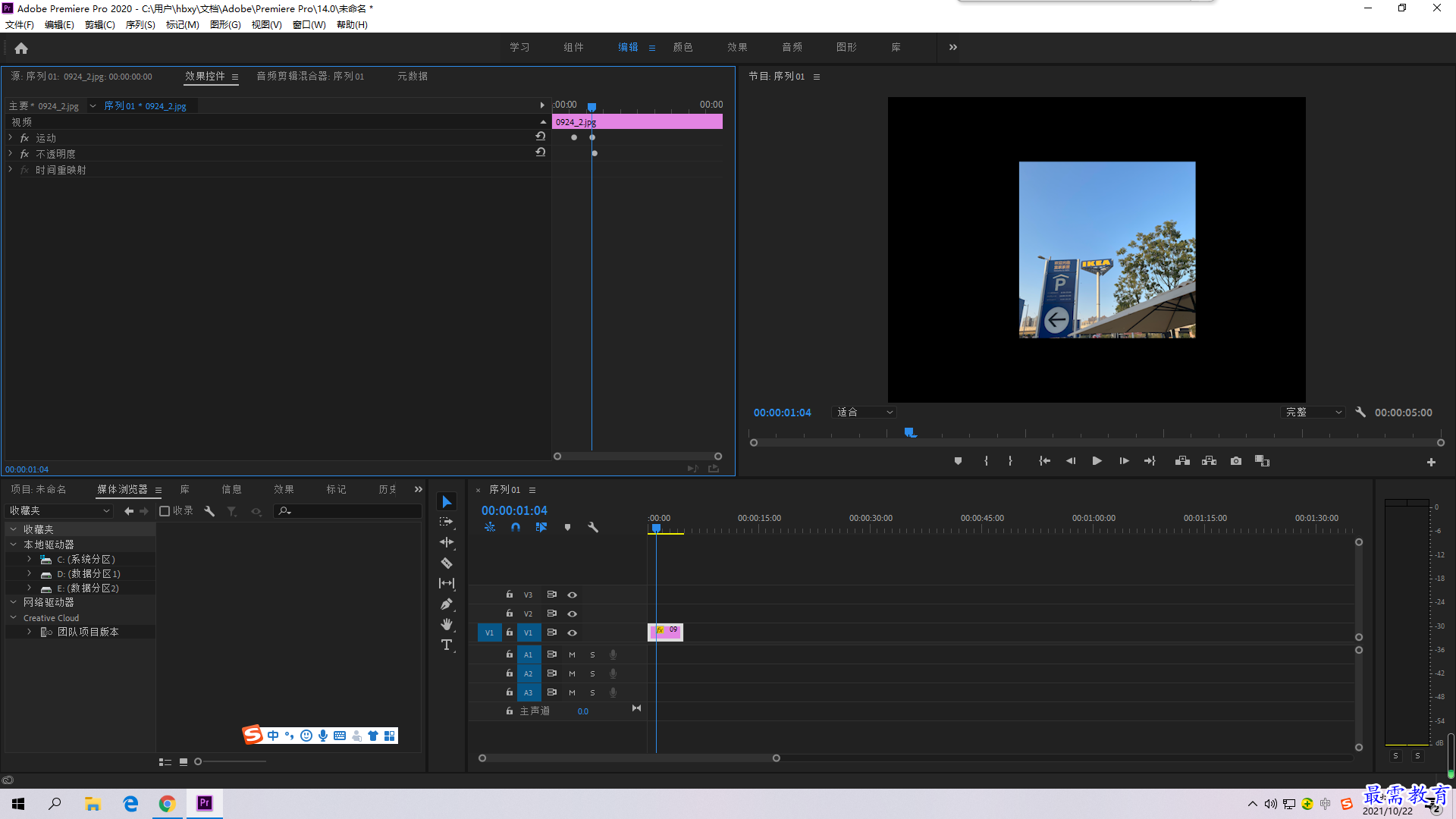Open comparison view button
The width and height of the screenshot is (1456, 819).
pos(1262,461)
